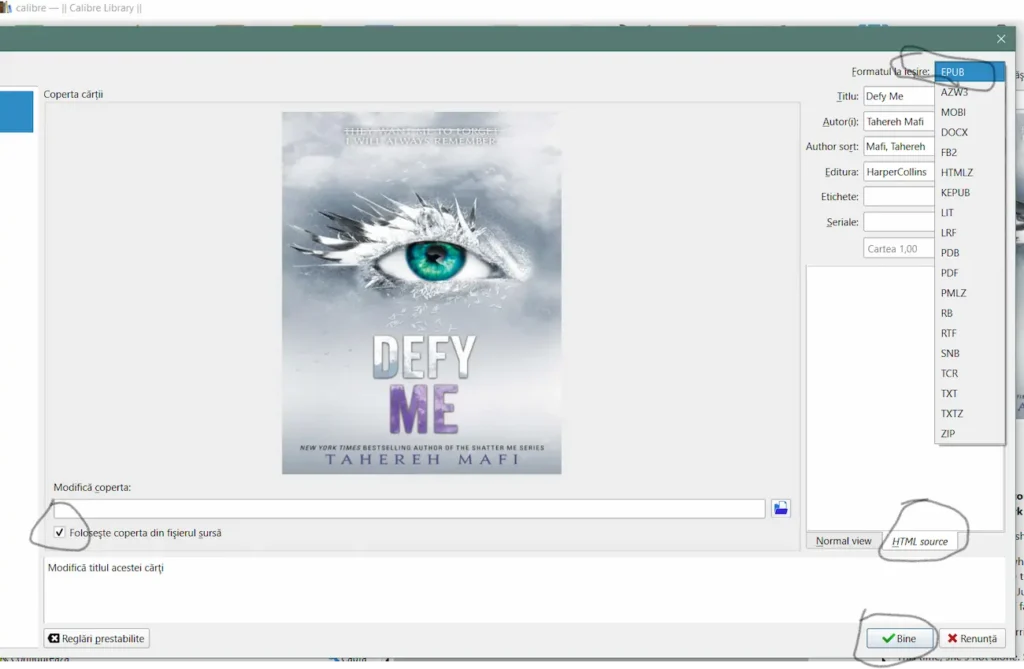
Task: Select DOCX as output format
Action: [954, 132]
